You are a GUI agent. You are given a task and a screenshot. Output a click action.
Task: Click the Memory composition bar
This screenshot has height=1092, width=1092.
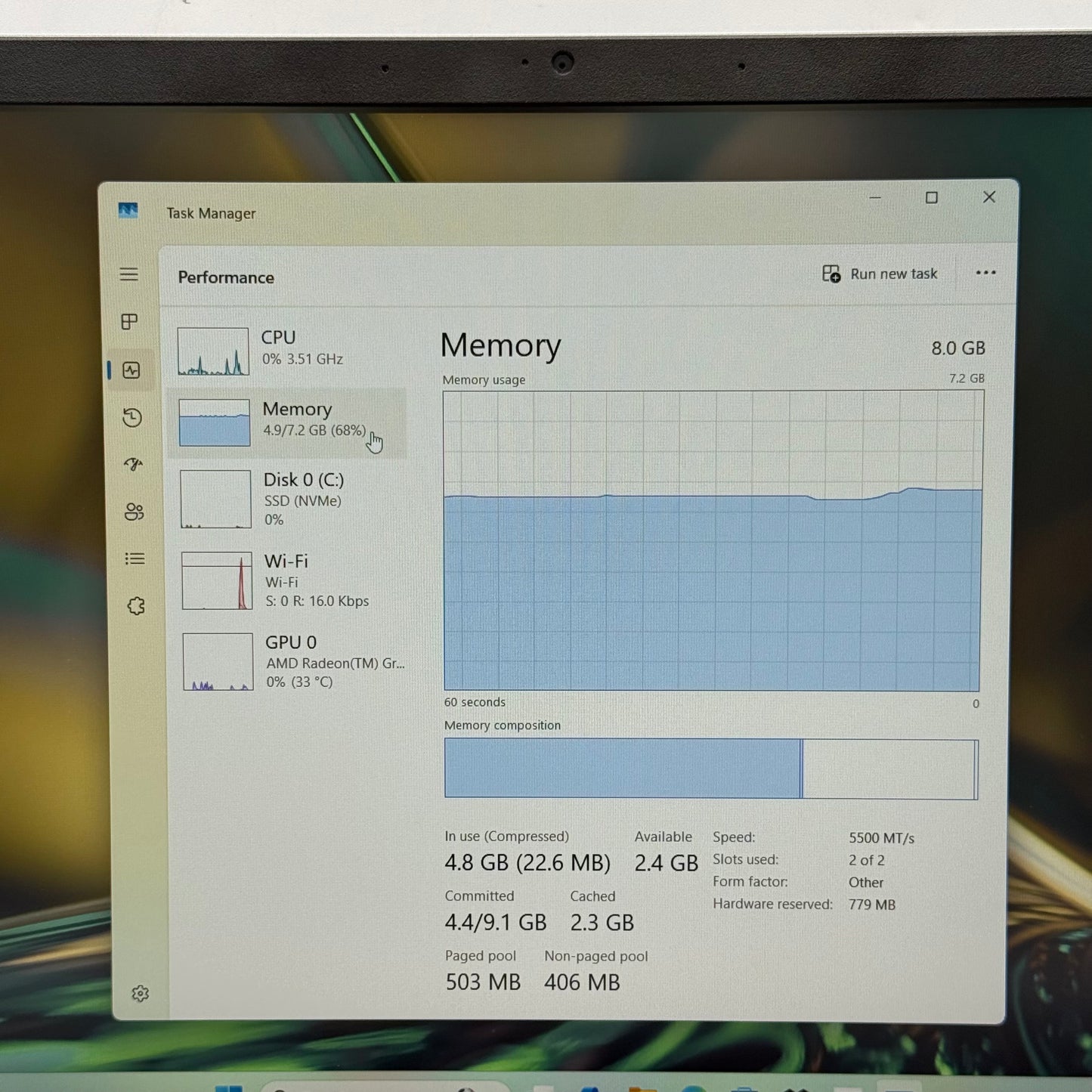[711, 769]
